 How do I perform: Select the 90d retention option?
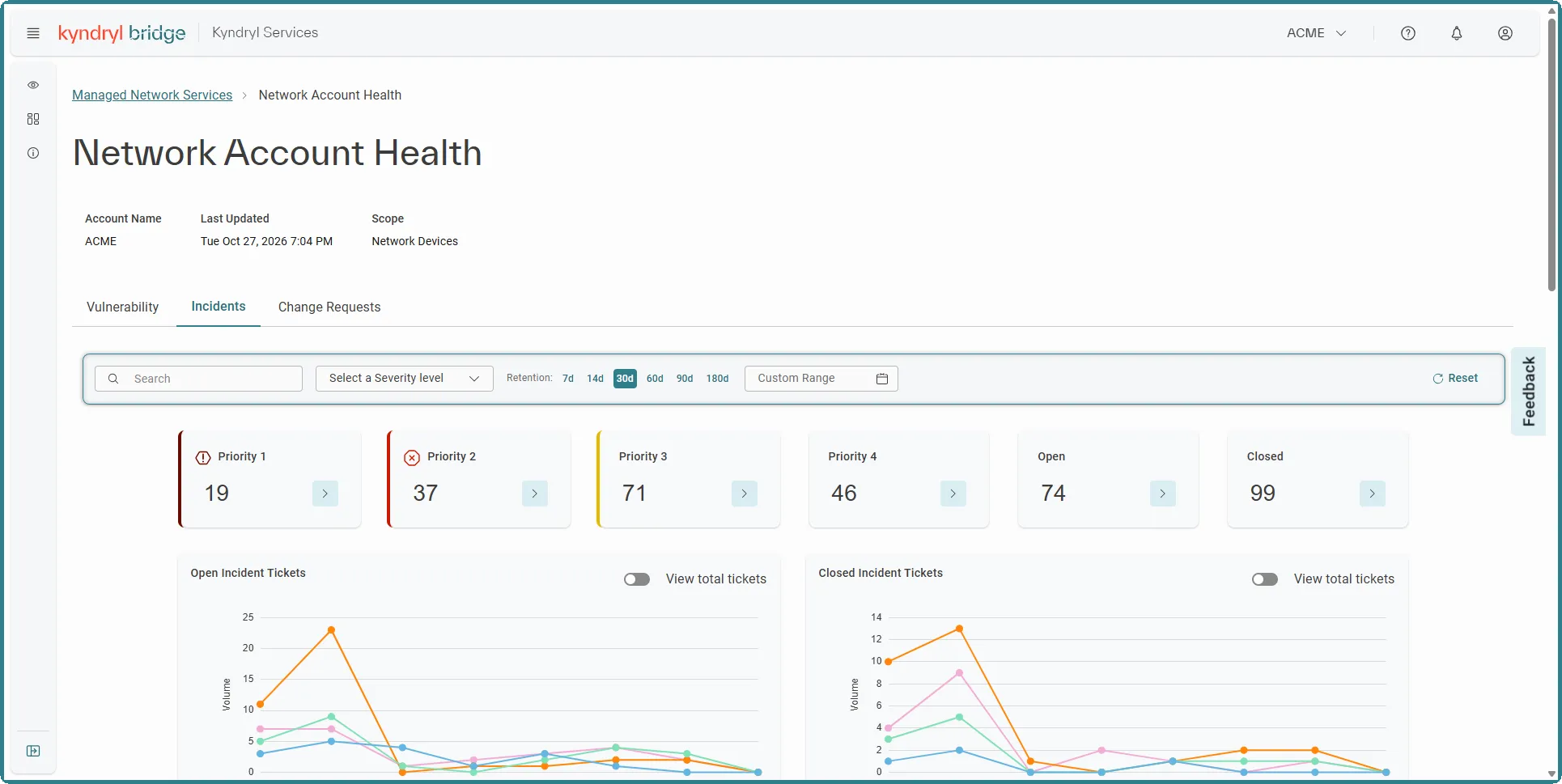point(685,379)
